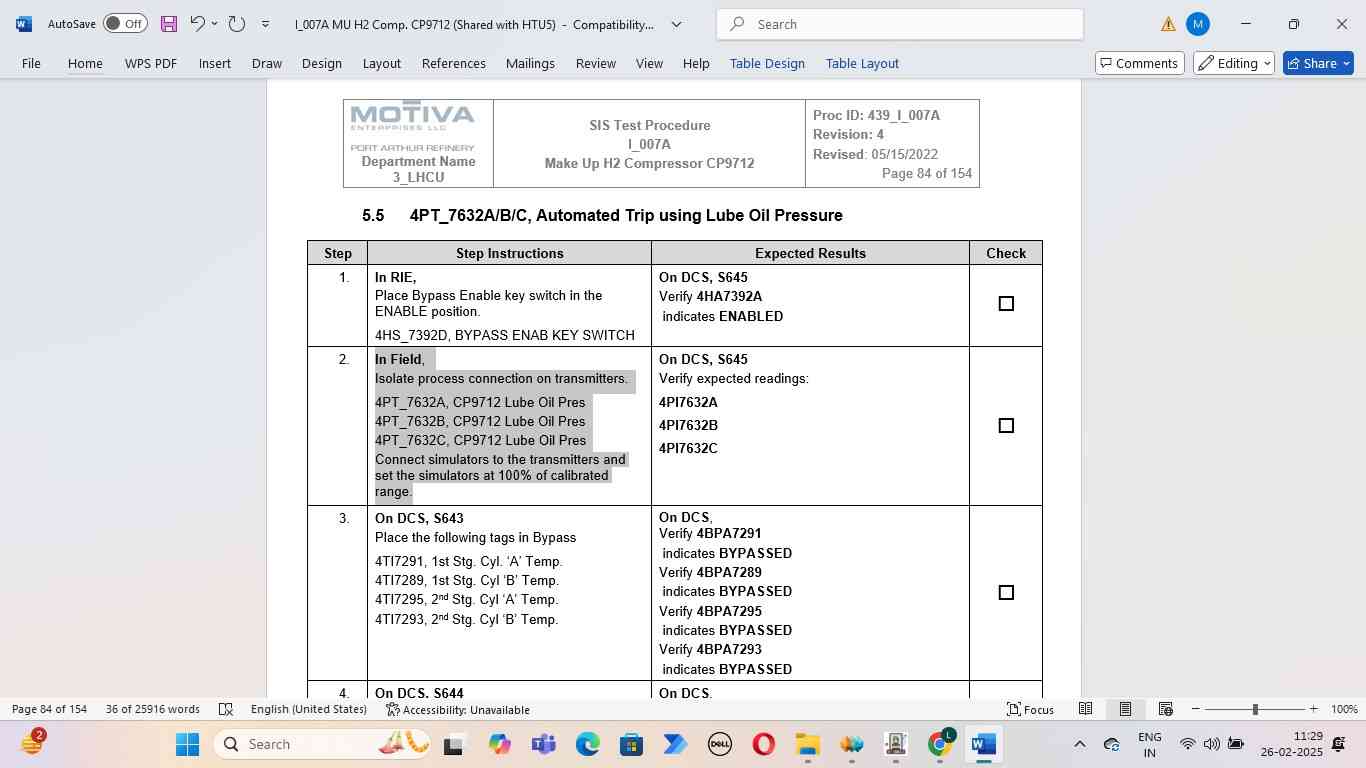Switch to the Mailings tab

click(530, 63)
